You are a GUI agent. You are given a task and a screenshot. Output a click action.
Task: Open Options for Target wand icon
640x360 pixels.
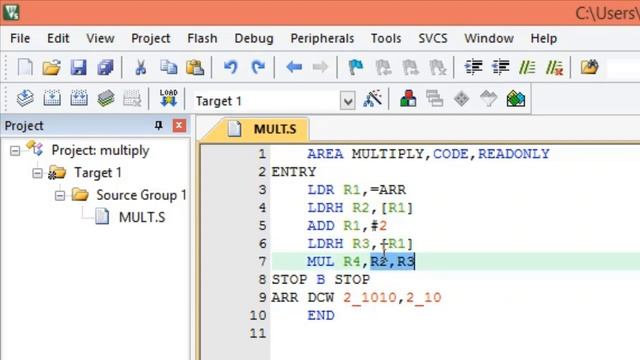(372, 99)
